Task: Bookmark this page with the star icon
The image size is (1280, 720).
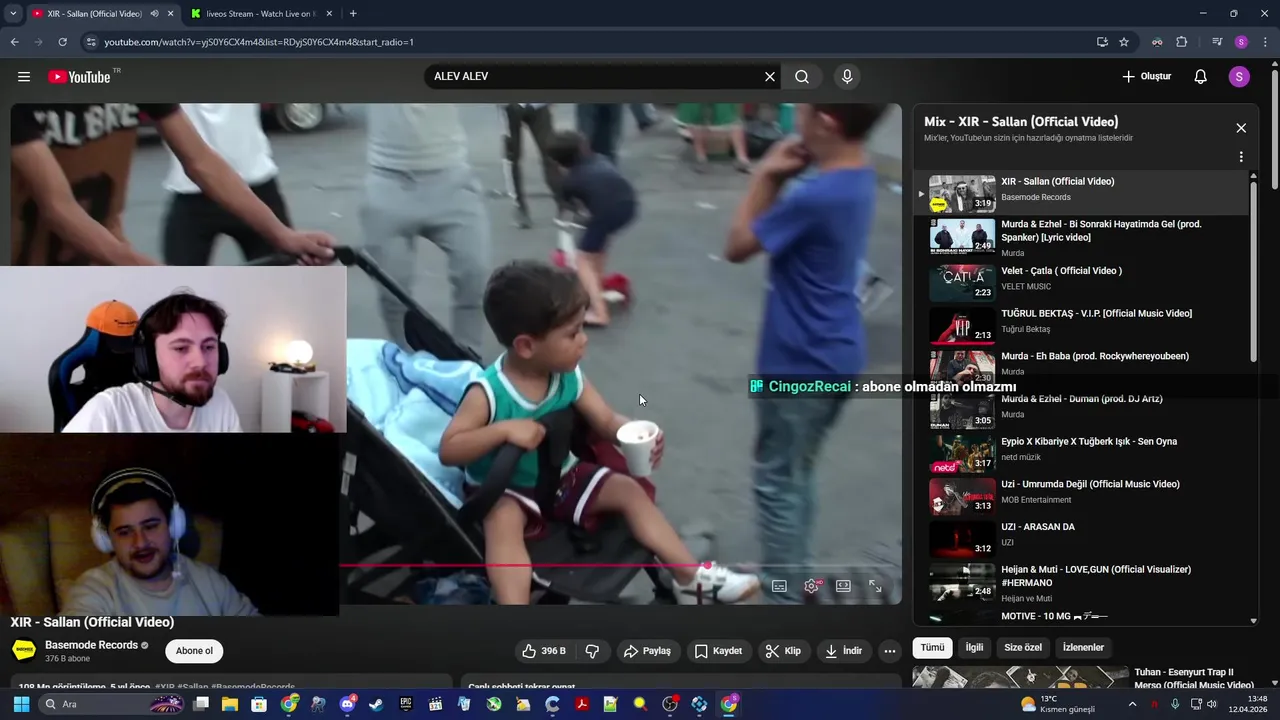Action: [1124, 42]
